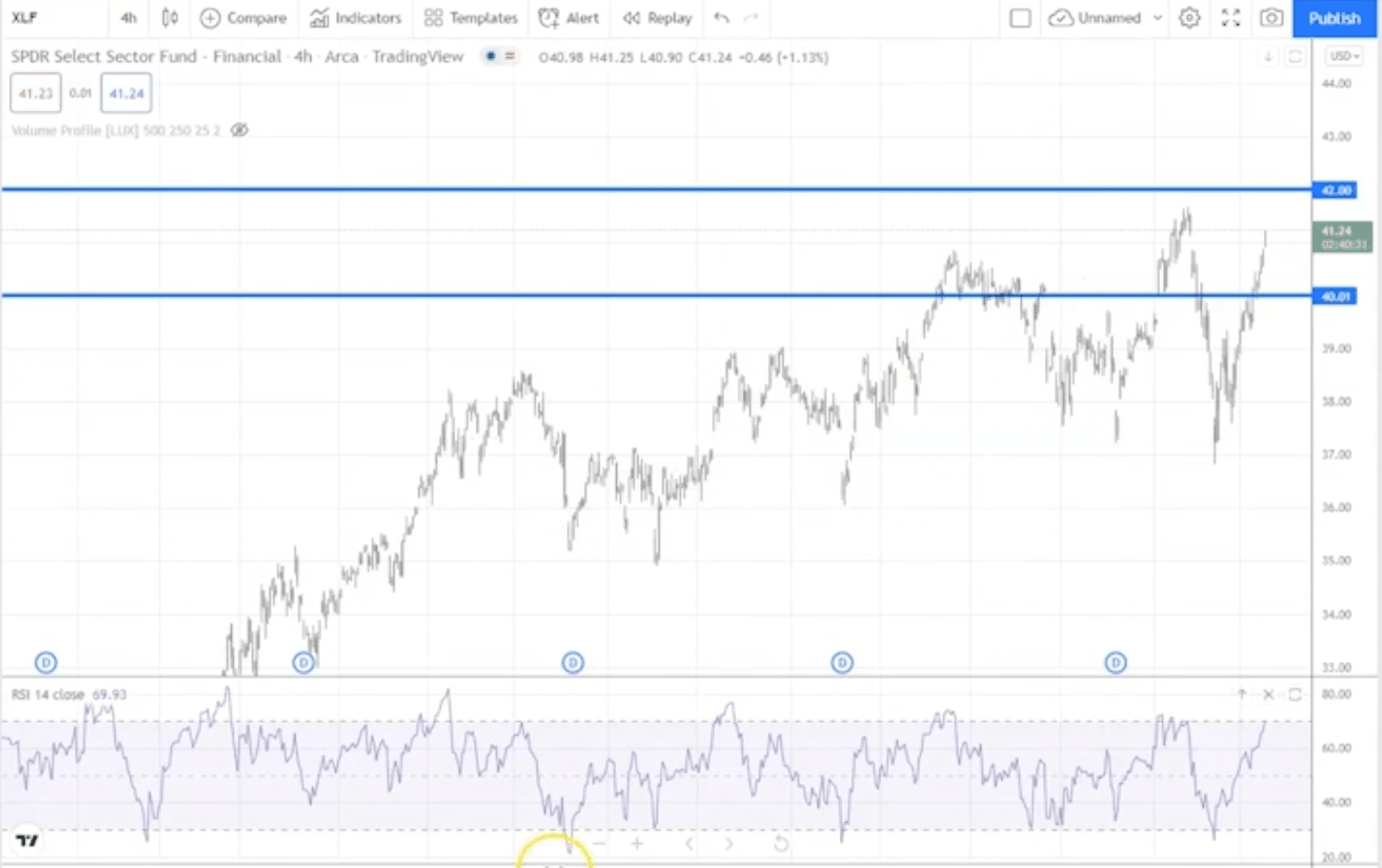Click the Compare symbol button
The width and height of the screenshot is (1382, 868).
pos(244,18)
